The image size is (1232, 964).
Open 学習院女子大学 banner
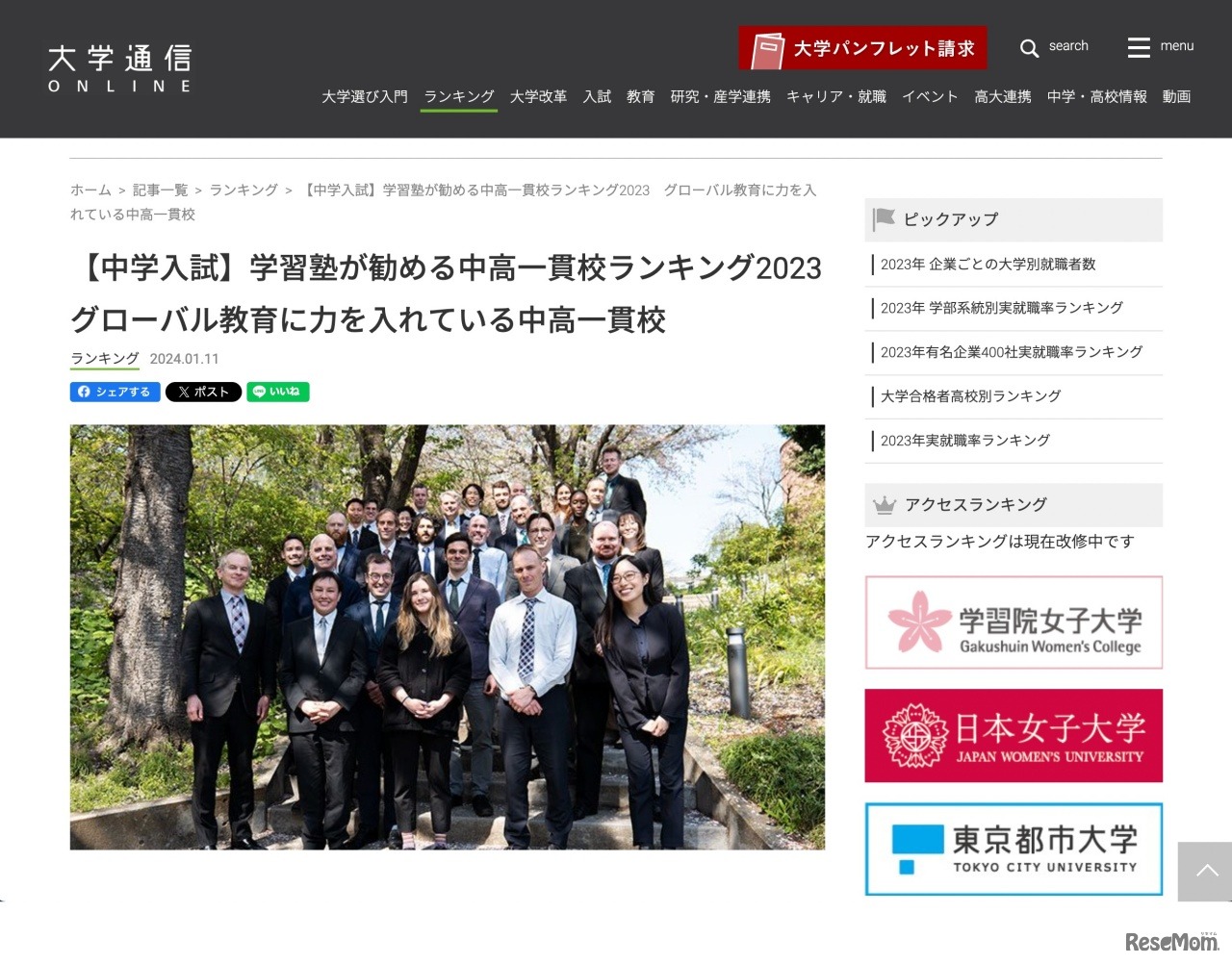1014,622
